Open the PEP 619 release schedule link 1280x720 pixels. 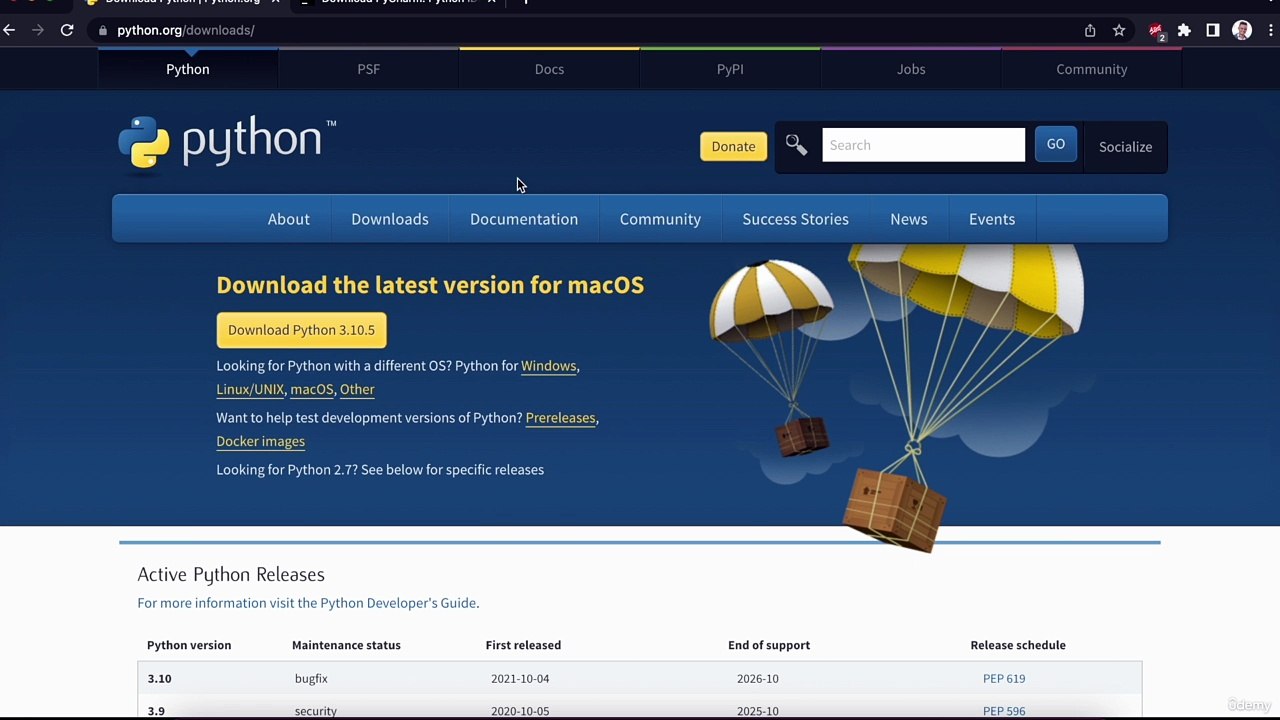1004,679
